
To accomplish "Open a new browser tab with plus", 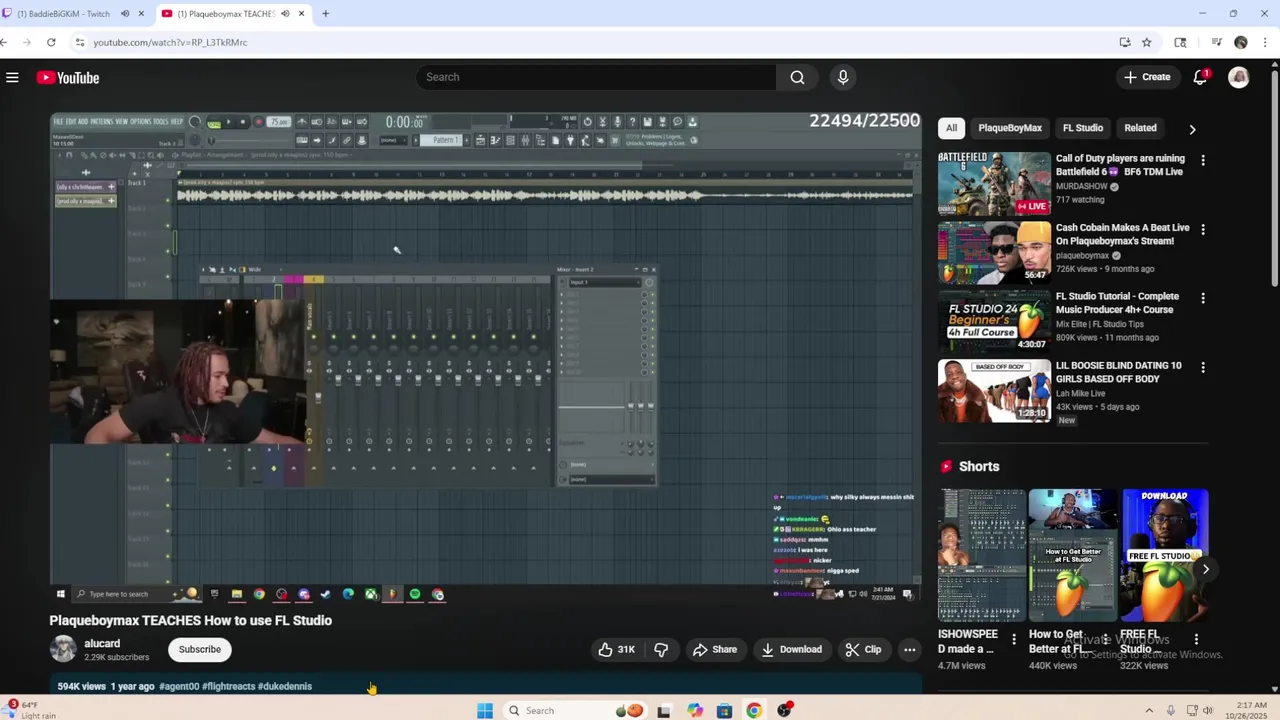I will click(325, 14).
